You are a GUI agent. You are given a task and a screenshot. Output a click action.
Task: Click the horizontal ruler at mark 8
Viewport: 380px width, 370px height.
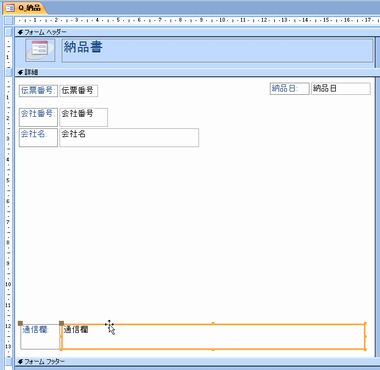[x=180, y=20]
